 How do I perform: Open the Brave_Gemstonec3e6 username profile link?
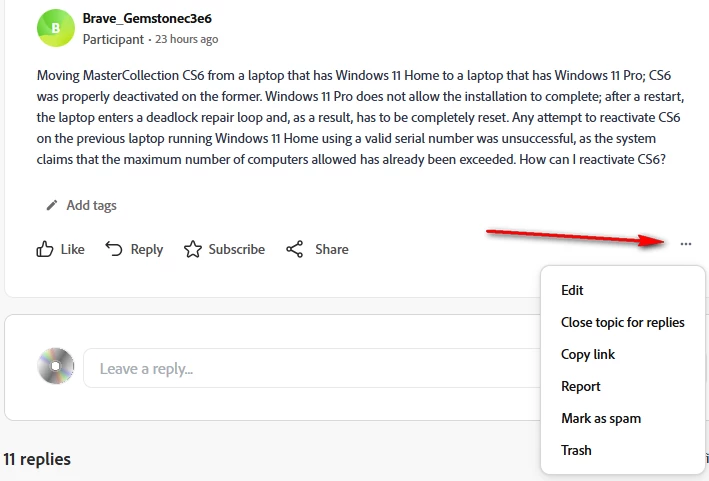[x=147, y=18]
